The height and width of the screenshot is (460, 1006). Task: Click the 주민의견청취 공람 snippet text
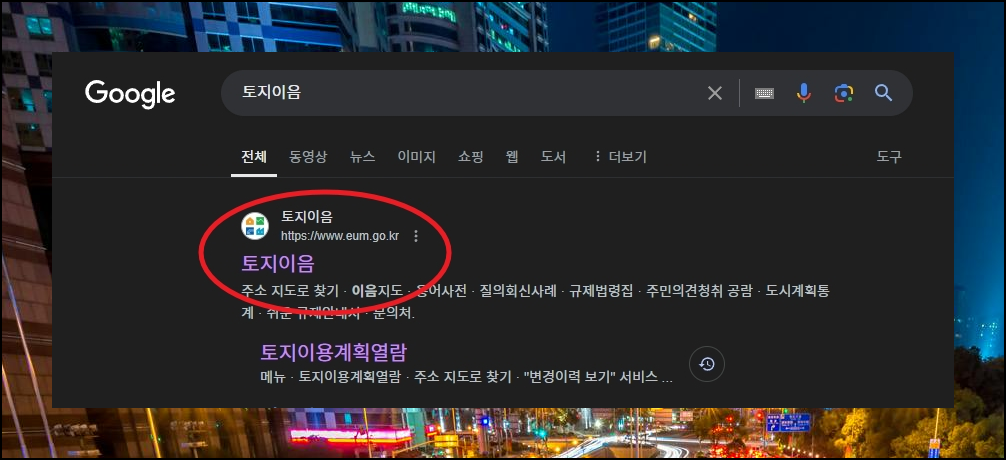tap(700, 291)
